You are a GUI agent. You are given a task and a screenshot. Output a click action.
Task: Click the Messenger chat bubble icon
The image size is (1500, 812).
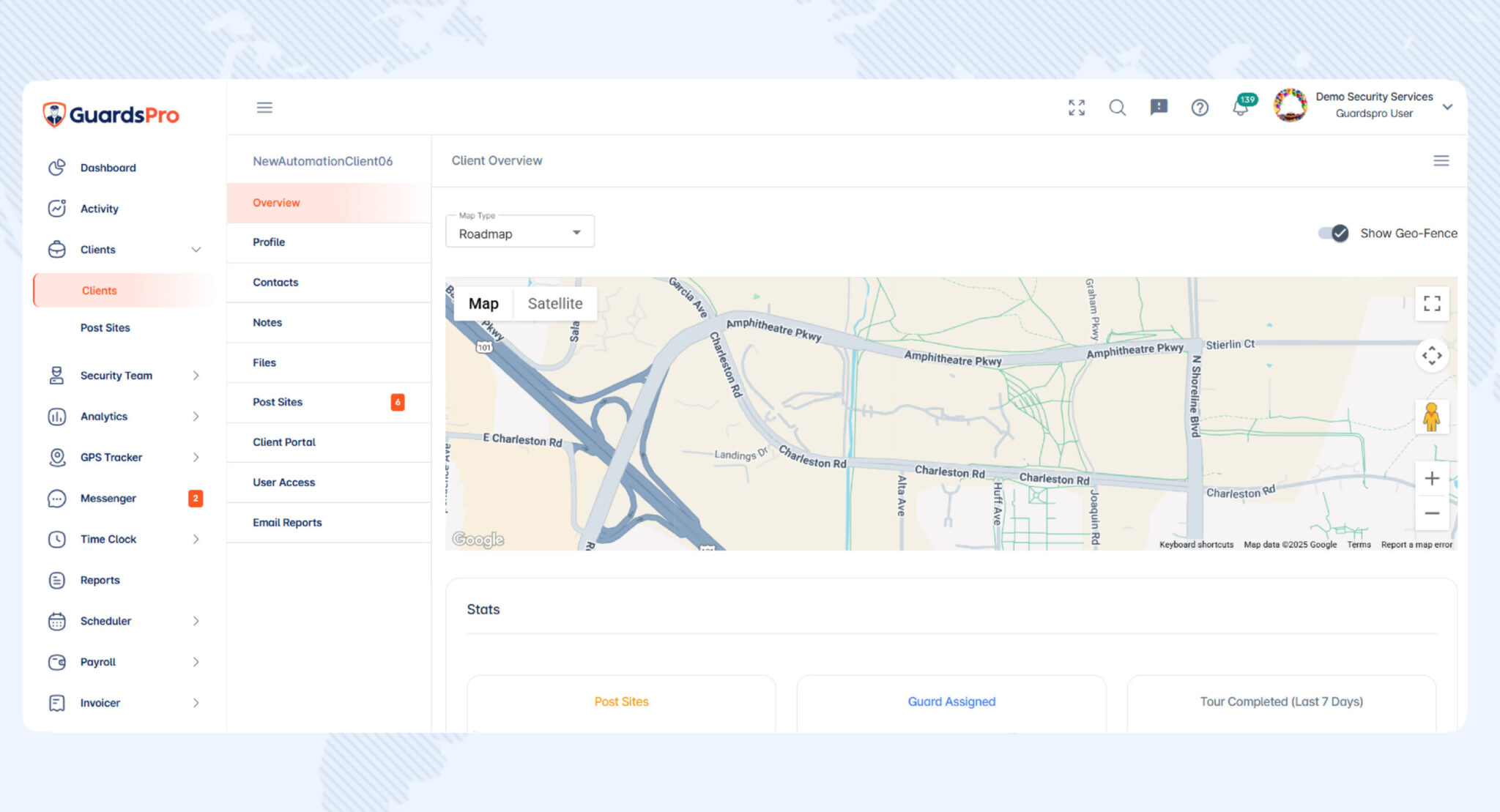56,499
